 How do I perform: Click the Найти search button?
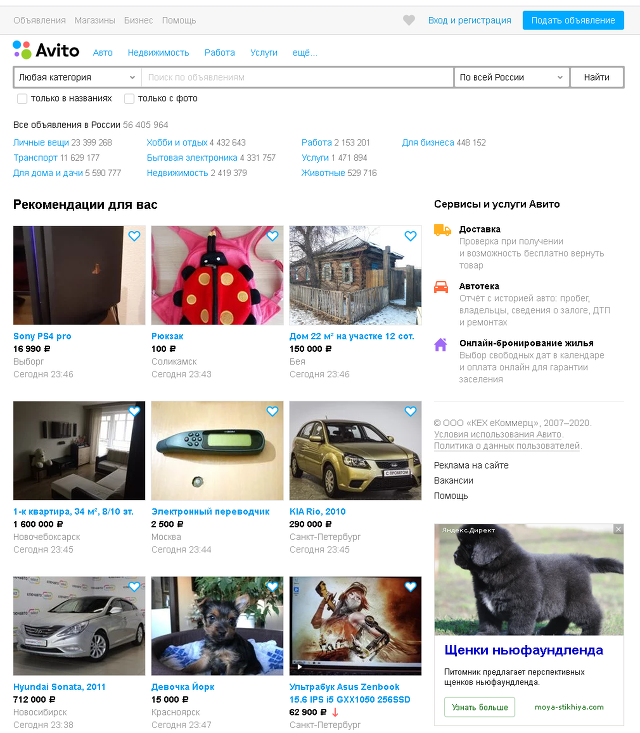(597, 78)
